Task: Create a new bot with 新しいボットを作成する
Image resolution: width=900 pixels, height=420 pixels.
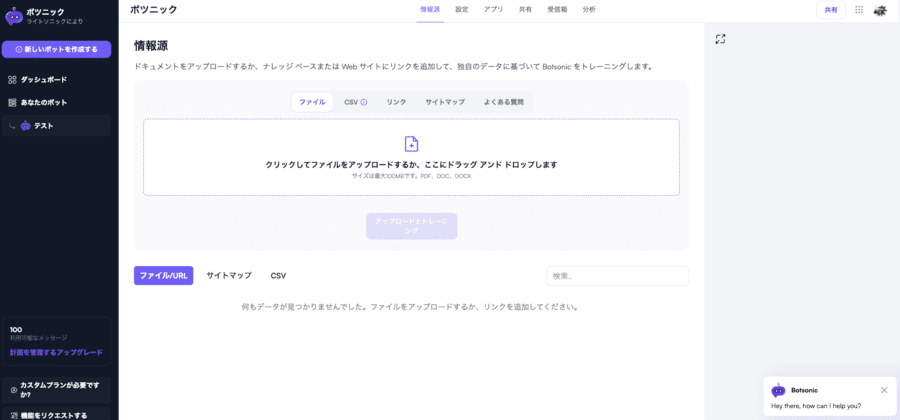Action: click(56, 49)
